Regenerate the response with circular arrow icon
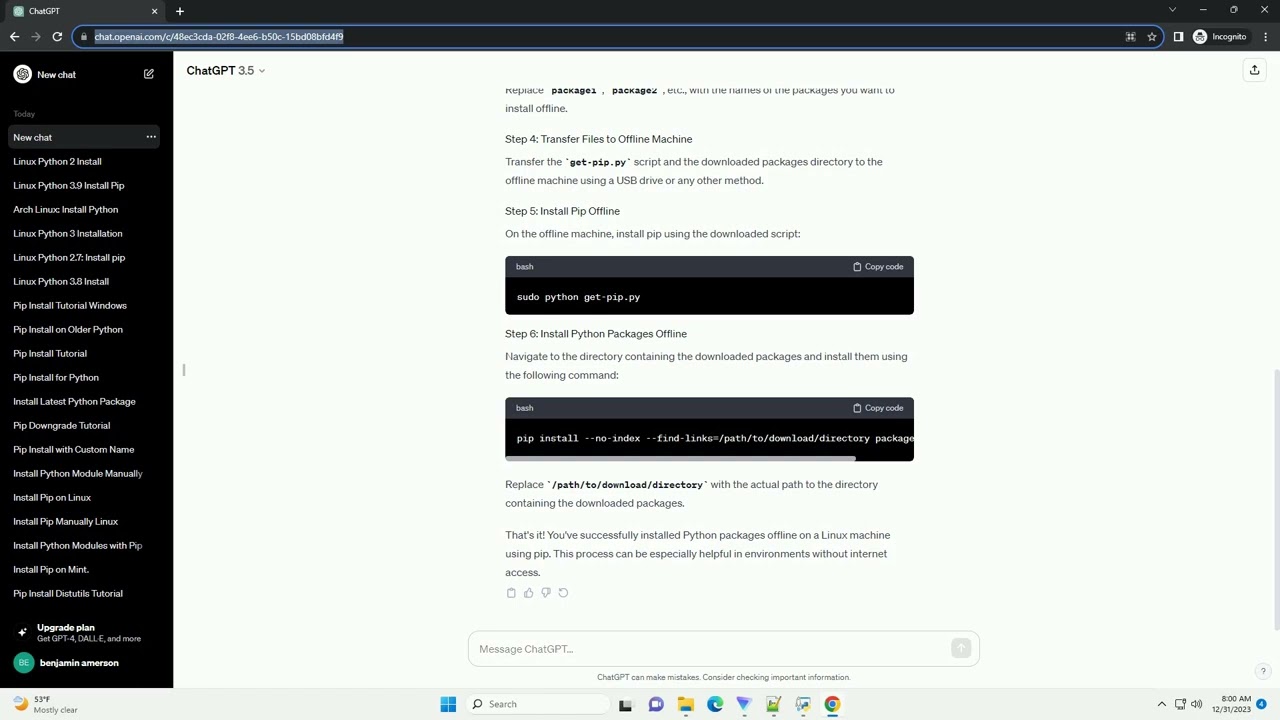Screen dimensions: 1280x720 tap(563, 593)
